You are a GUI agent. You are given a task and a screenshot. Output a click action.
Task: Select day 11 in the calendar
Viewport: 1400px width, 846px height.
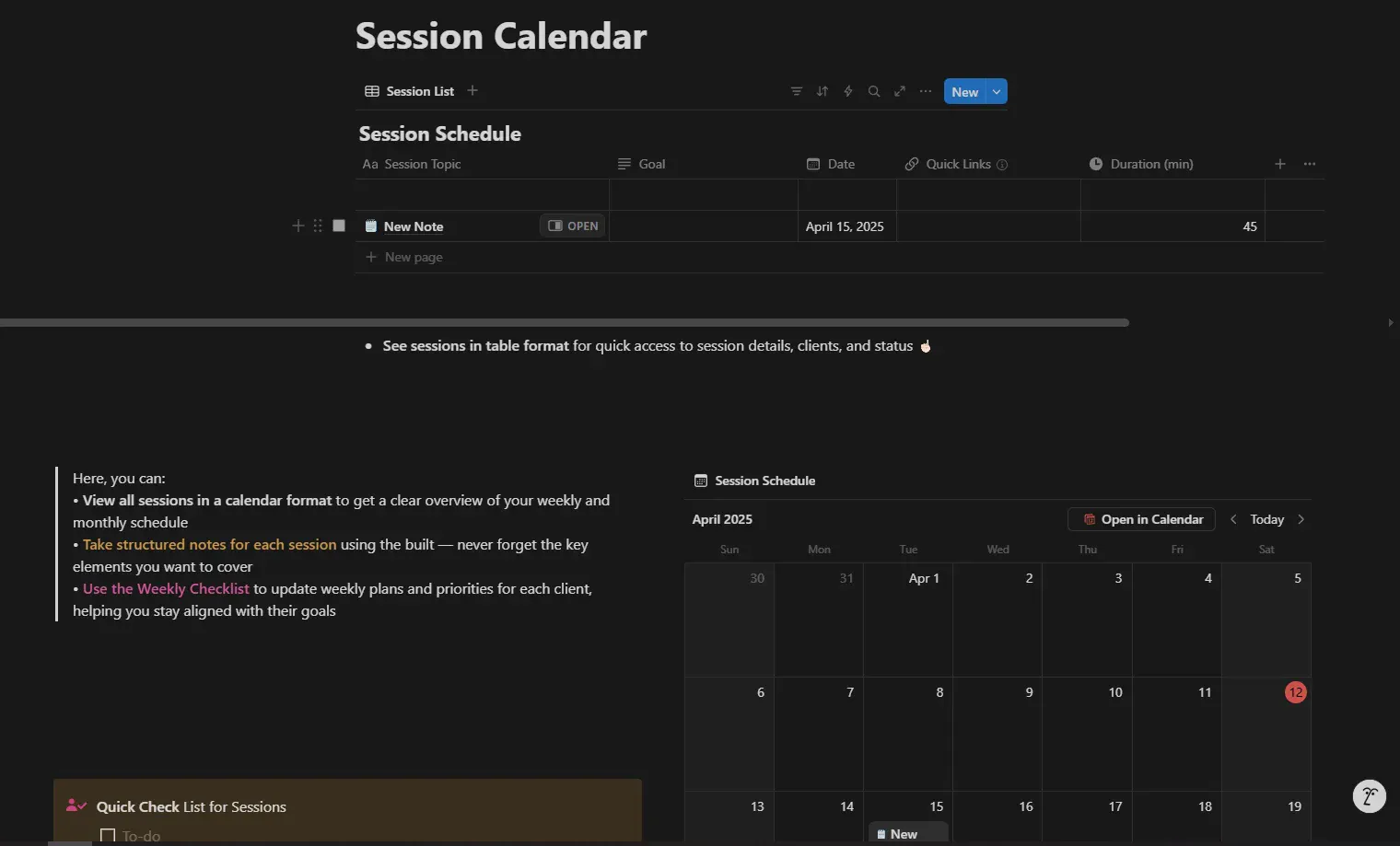pyautogui.click(x=1177, y=734)
